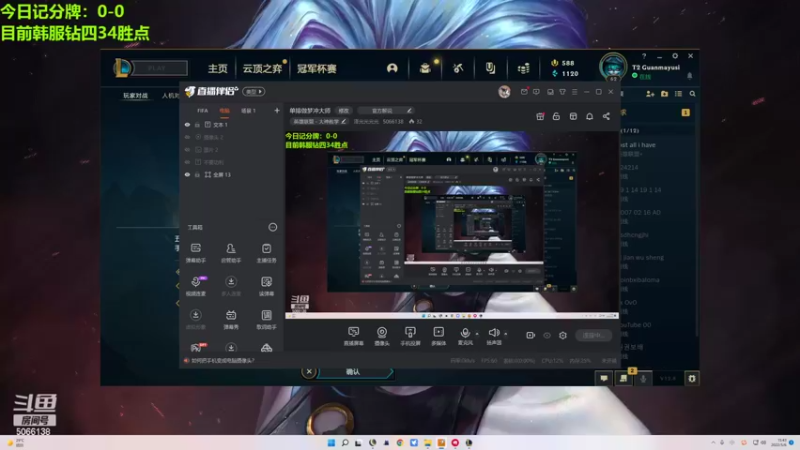
Task: Open 云顶之弈 tab in League client
Action: click(x=262, y=68)
